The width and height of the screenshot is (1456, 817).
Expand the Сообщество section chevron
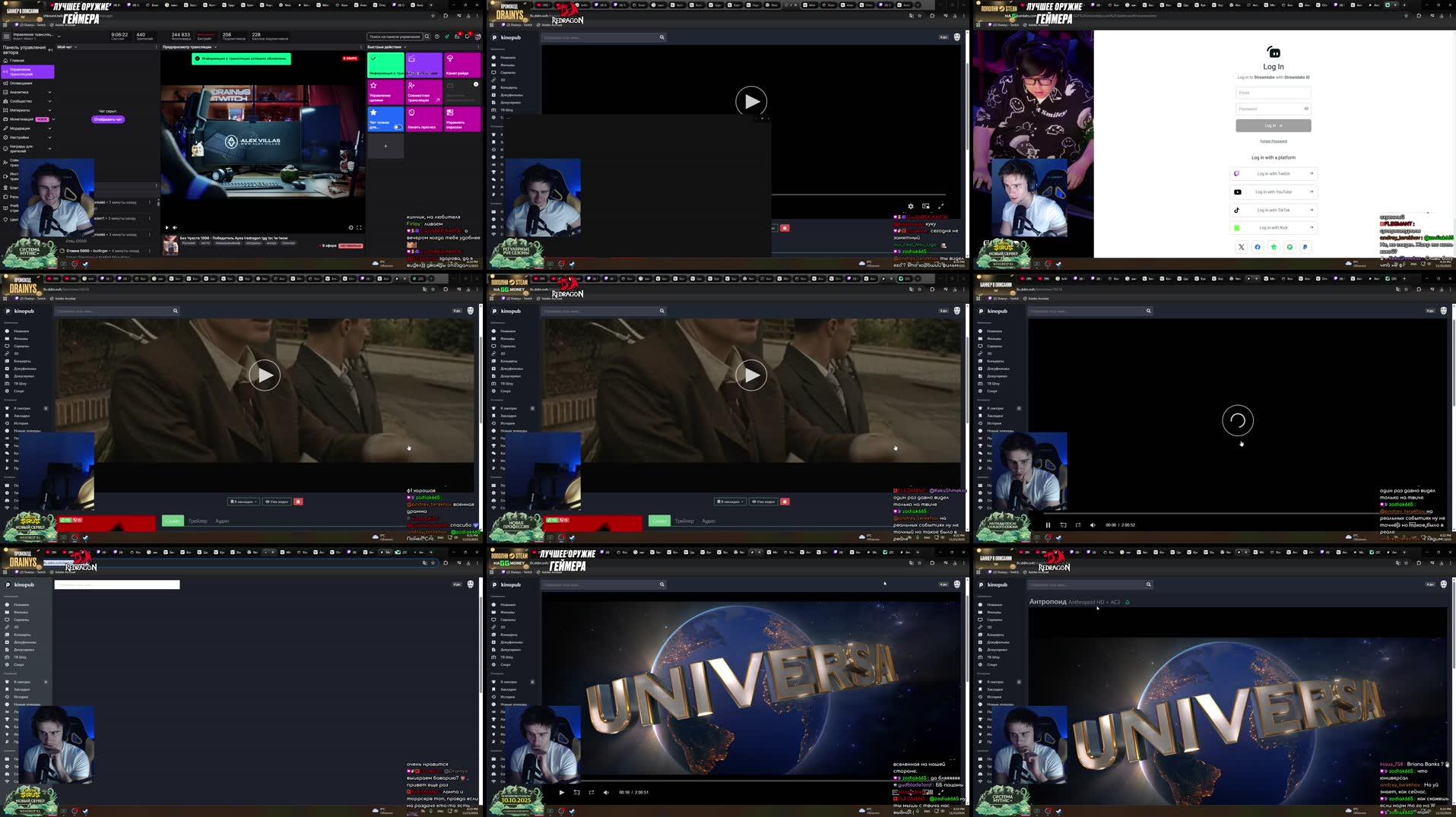point(49,100)
